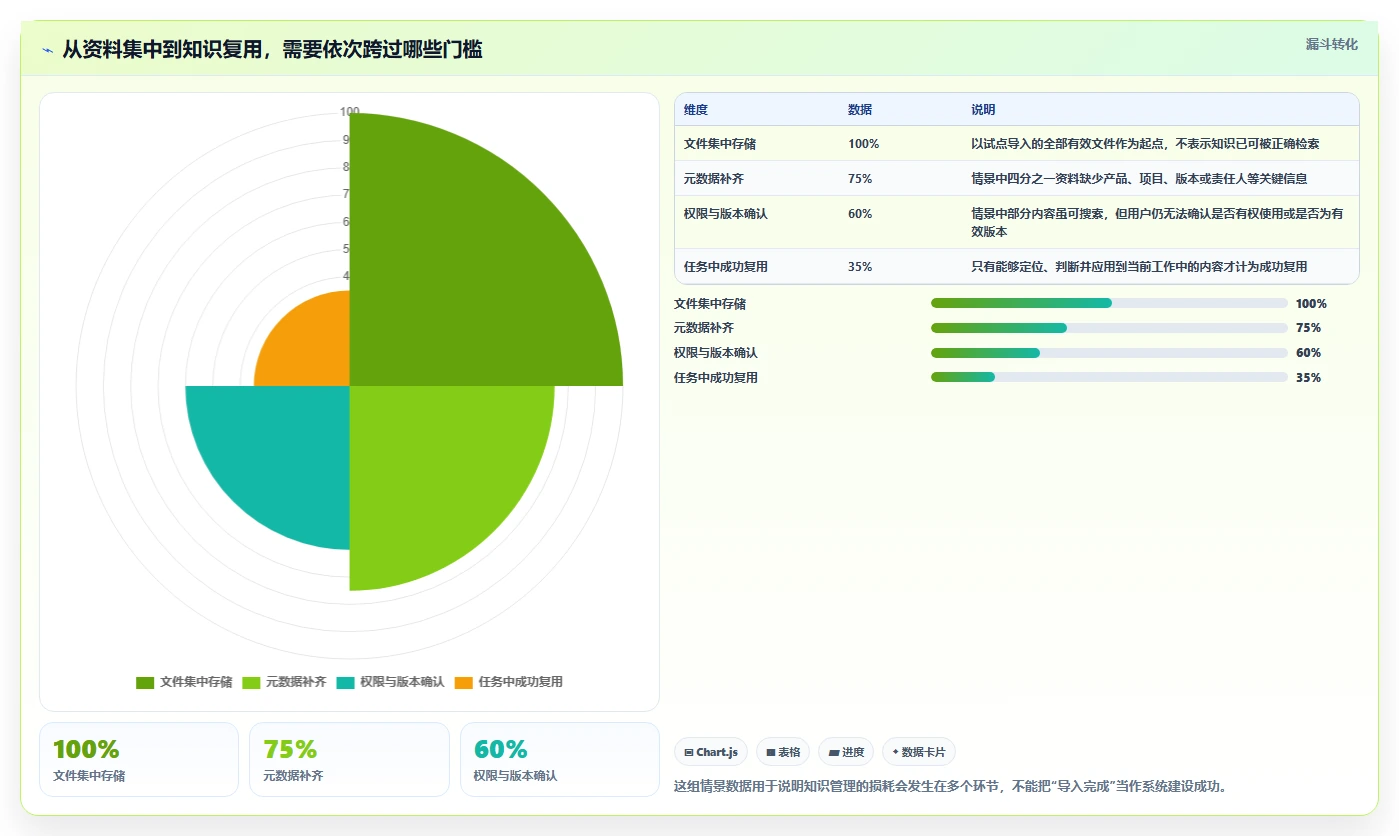
Task: Select the 数据卡片 chip
Action: [919, 752]
